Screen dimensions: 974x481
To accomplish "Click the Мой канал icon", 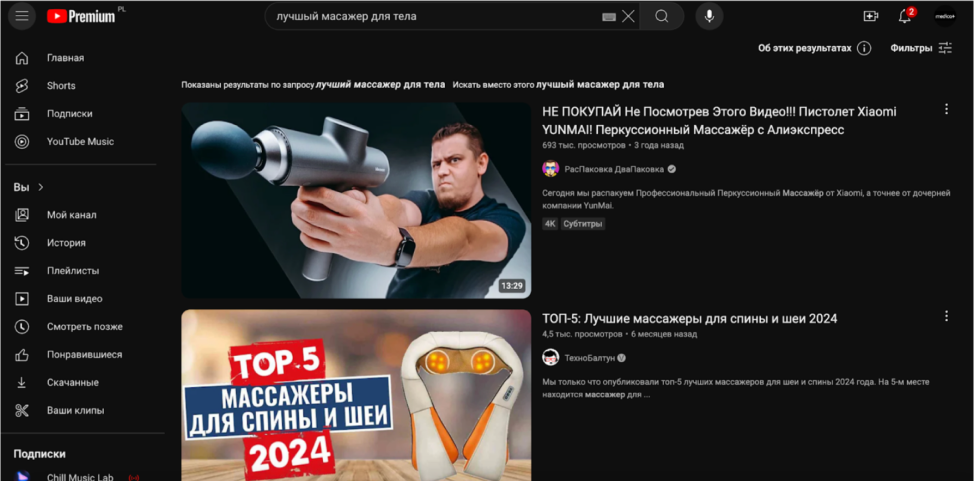I will pyautogui.click(x=22, y=215).
